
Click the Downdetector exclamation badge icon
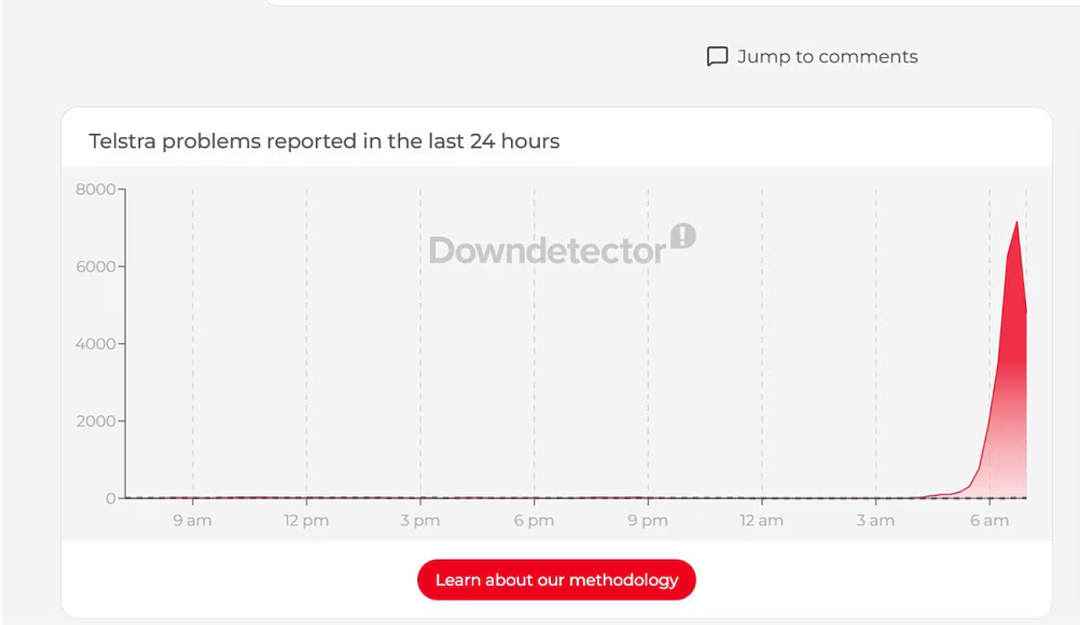(683, 236)
